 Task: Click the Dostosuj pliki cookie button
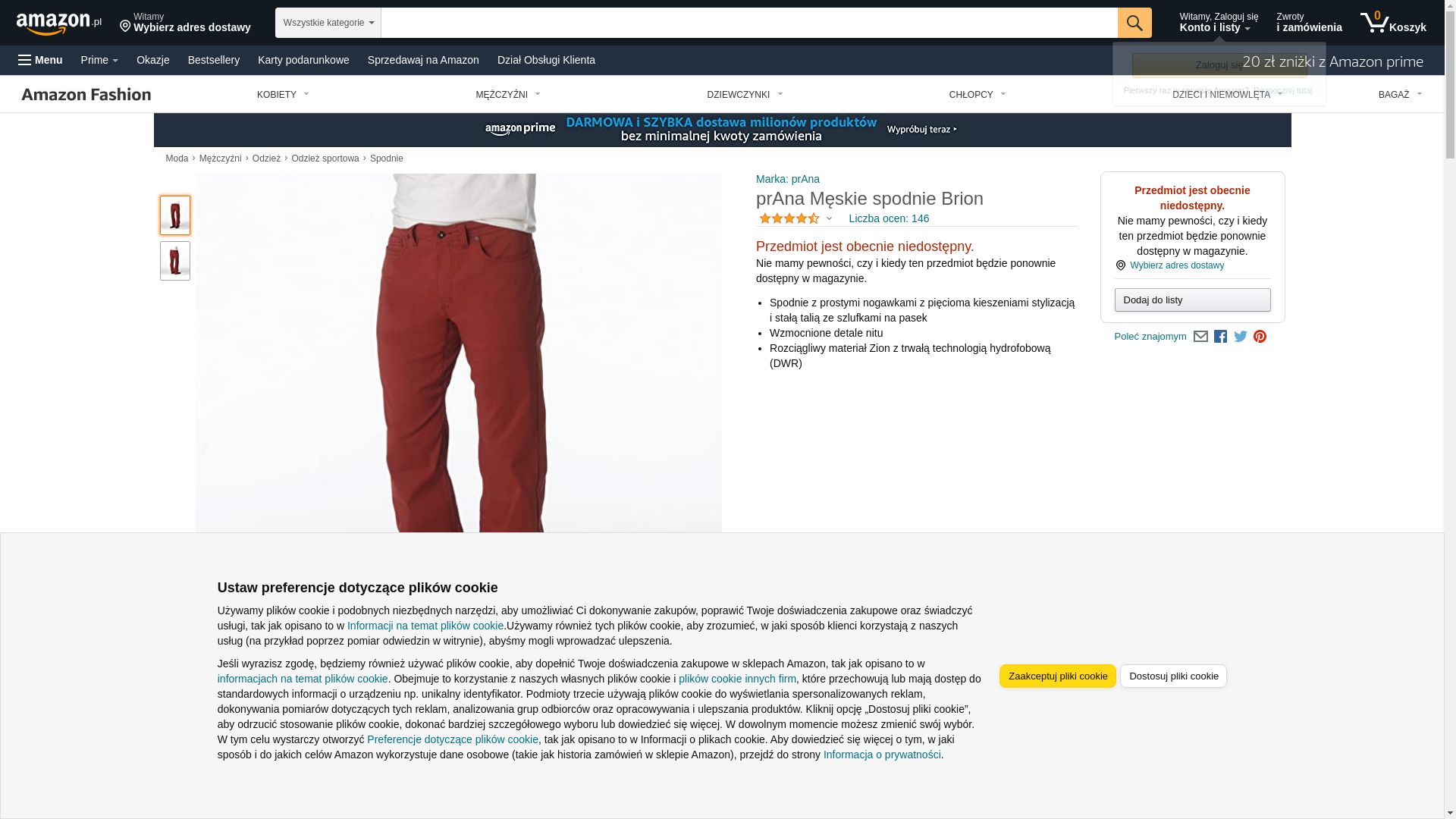[x=1173, y=676]
